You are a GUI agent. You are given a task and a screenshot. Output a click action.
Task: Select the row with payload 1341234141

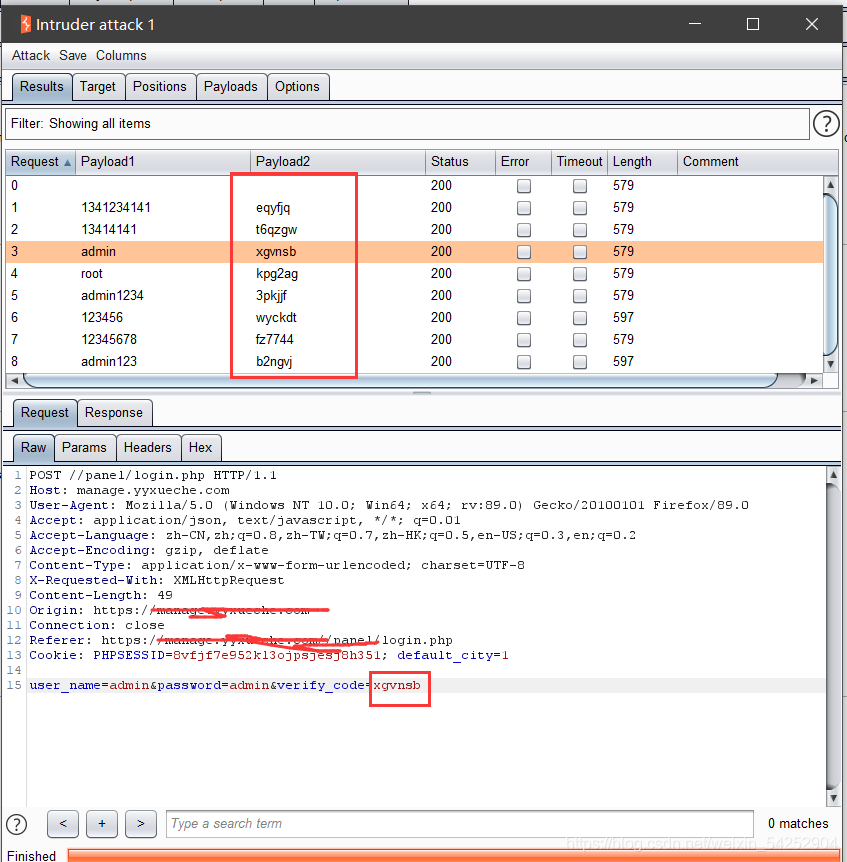coord(414,208)
